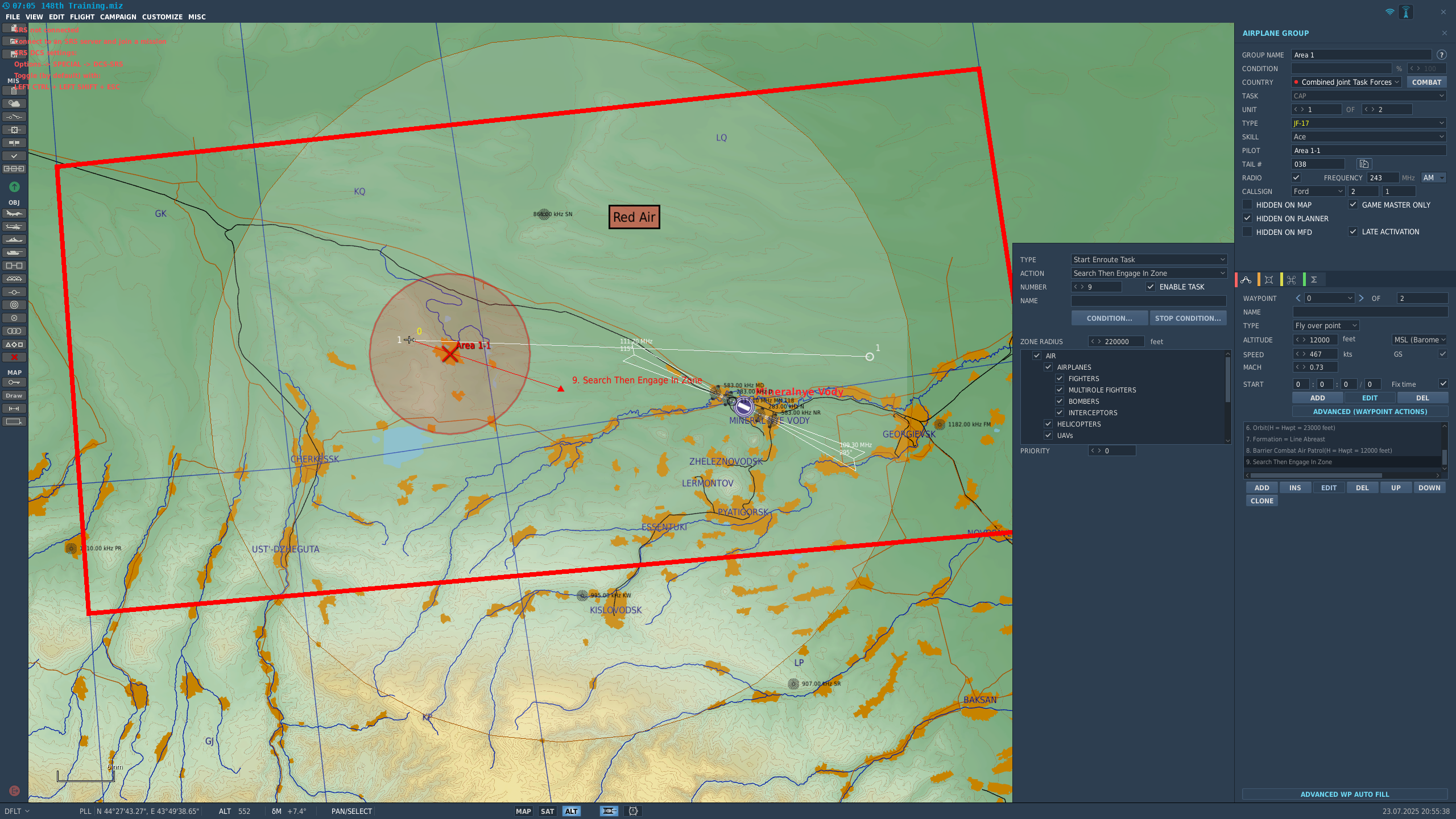Toggle GAME MASTER ONLY checkbox
This screenshot has height=819, width=1456.
click(1353, 205)
